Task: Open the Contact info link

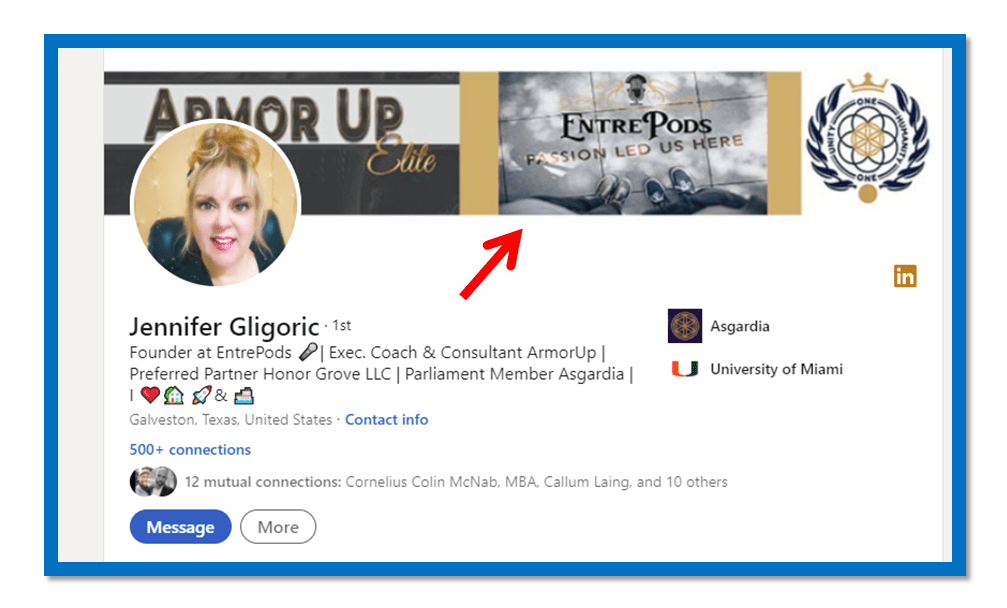Action: pyautogui.click(x=387, y=420)
